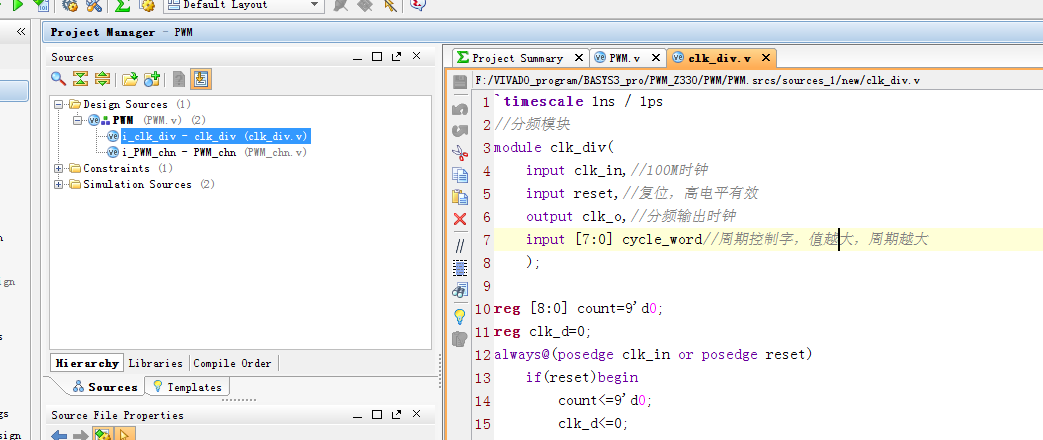Switch to Compile Order view tab
Viewport: 1043px width, 440px height.
tap(232, 363)
